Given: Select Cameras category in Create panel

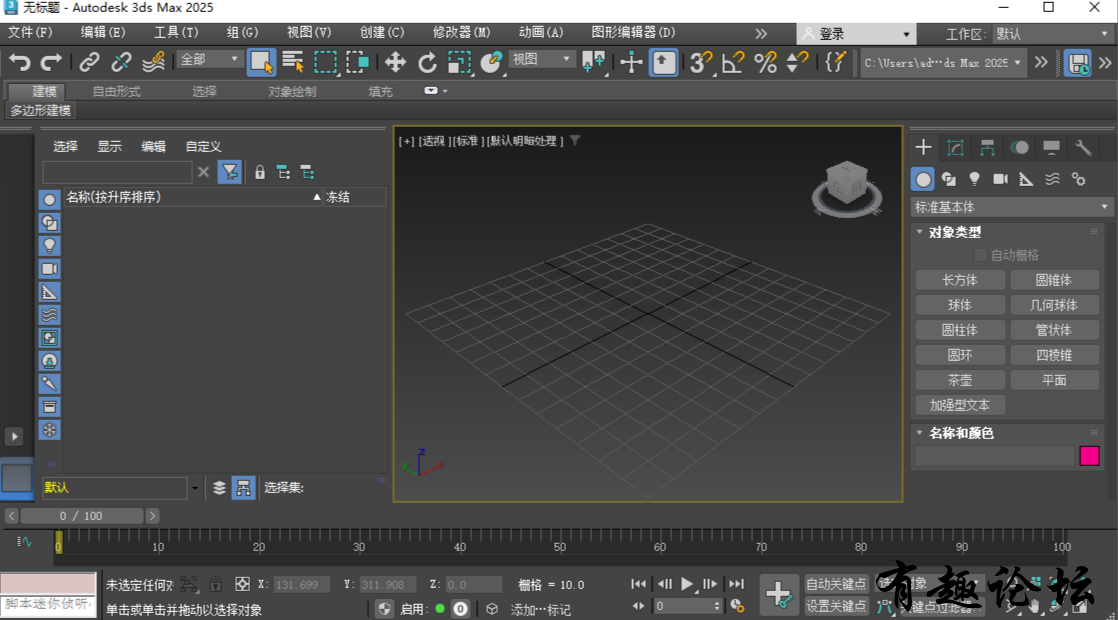Looking at the screenshot, I should point(1000,179).
